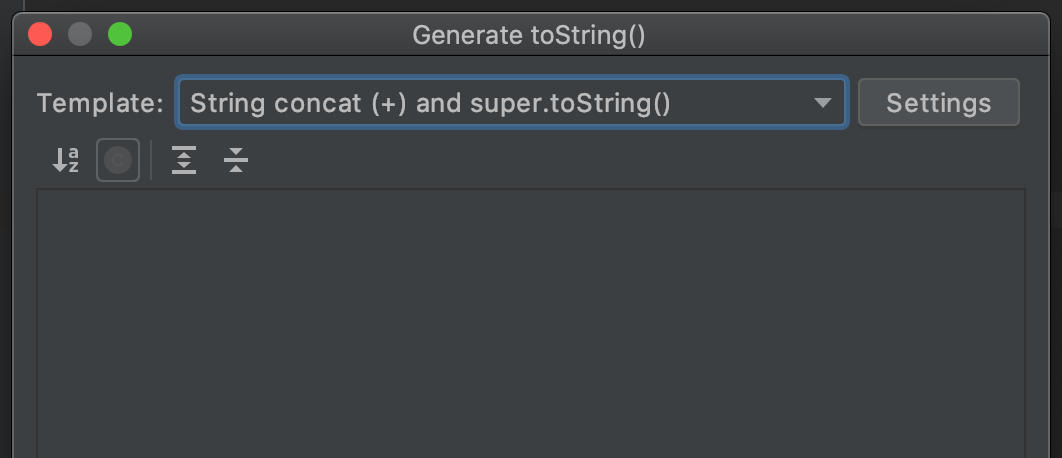This screenshot has width=1062, height=458.
Task: Close the Generate toString() dialog
Action: tap(40, 35)
